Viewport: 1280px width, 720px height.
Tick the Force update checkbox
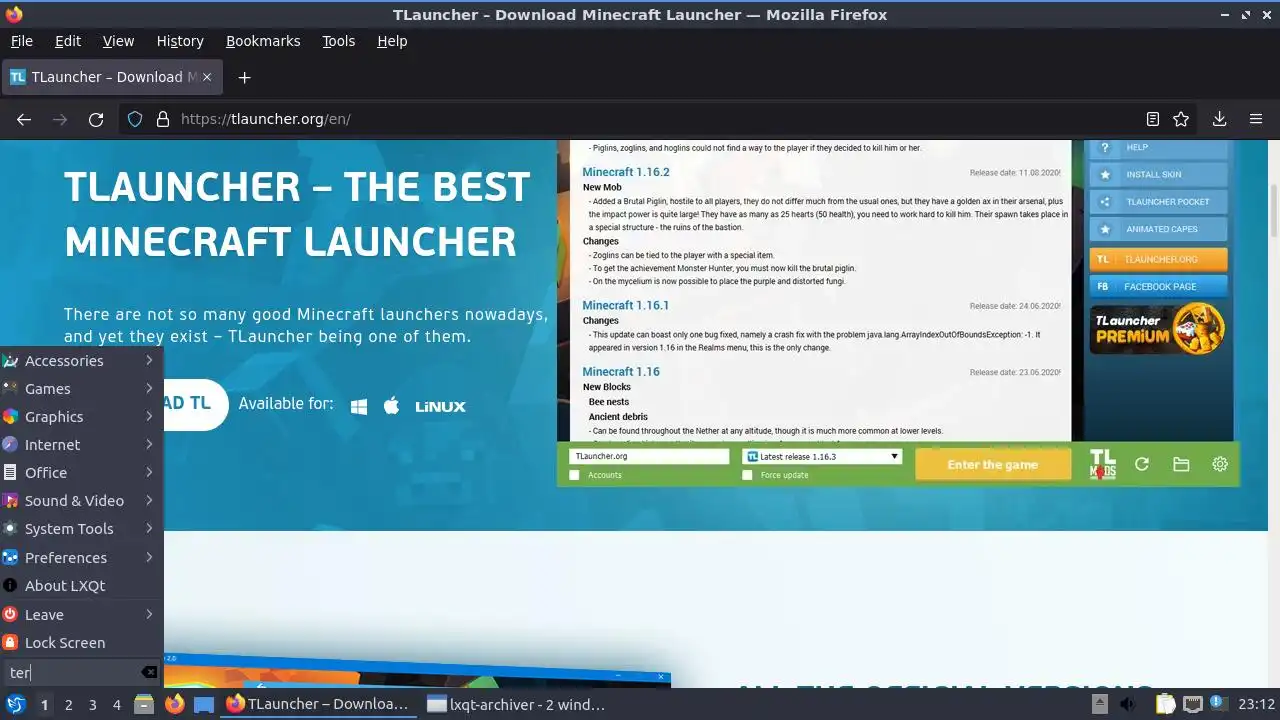tap(747, 475)
